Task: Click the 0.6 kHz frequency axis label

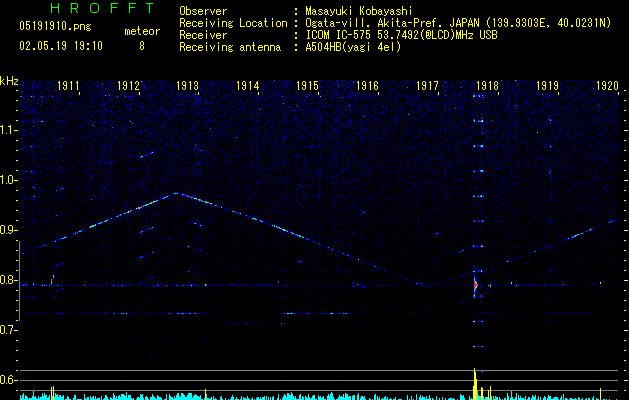Action: (x=8, y=380)
